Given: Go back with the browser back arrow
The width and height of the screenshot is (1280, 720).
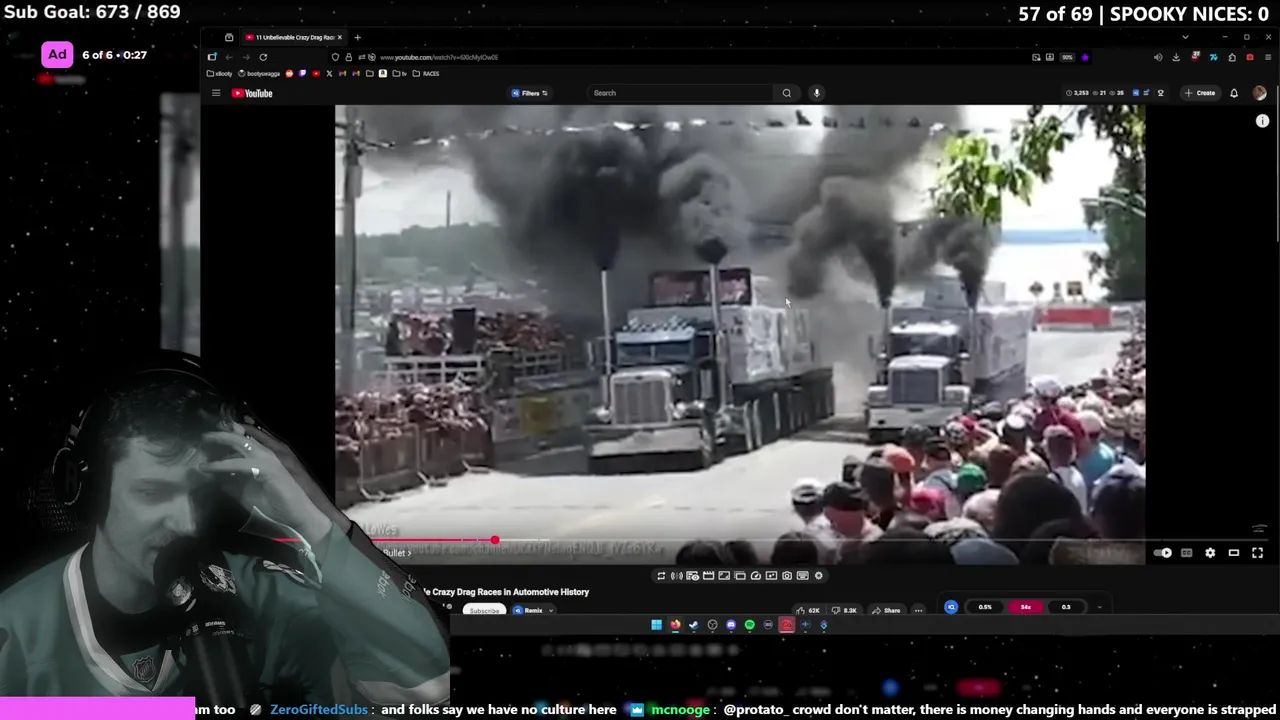Looking at the screenshot, I should (229, 57).
